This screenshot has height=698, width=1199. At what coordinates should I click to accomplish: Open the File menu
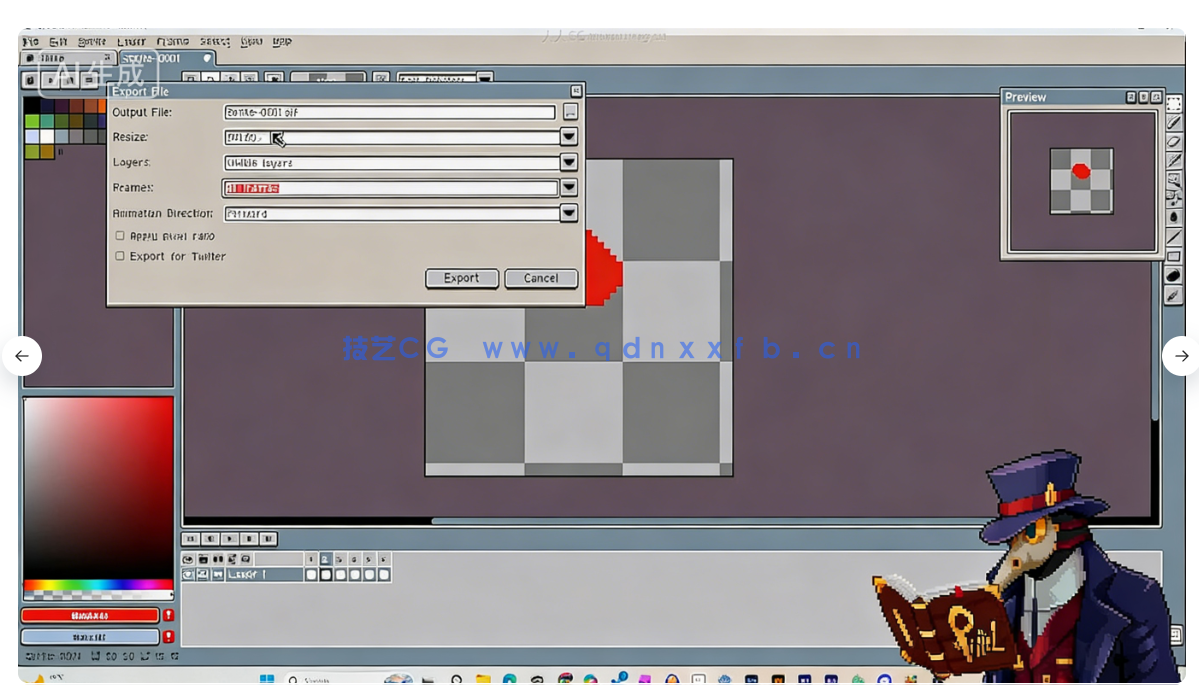coord(31,41)
